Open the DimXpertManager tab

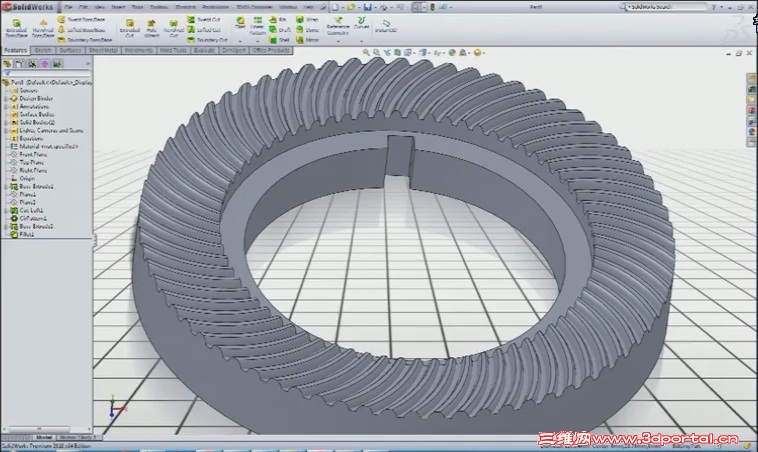45,64
